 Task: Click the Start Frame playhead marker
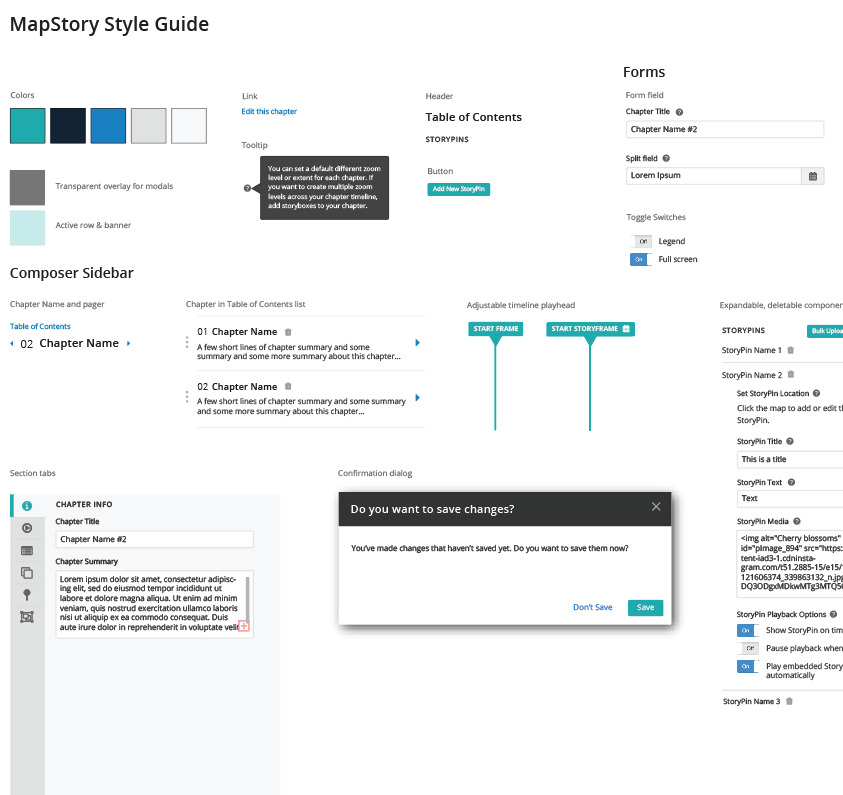(496, 329)
